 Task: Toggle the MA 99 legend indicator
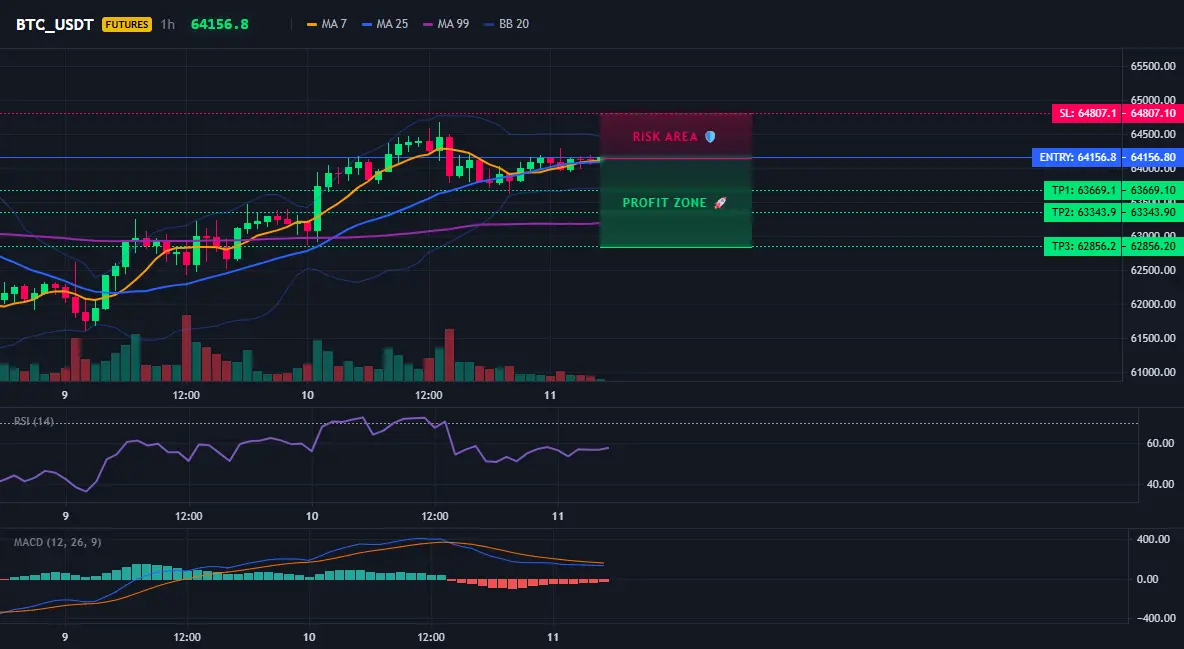coord(446,24)
